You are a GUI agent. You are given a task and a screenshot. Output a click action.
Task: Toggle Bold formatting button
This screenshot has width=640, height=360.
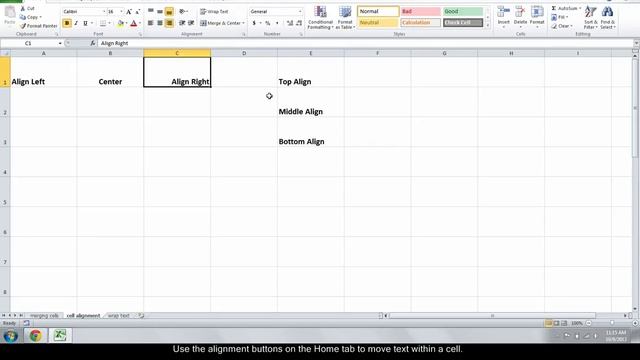click(67, 23)
